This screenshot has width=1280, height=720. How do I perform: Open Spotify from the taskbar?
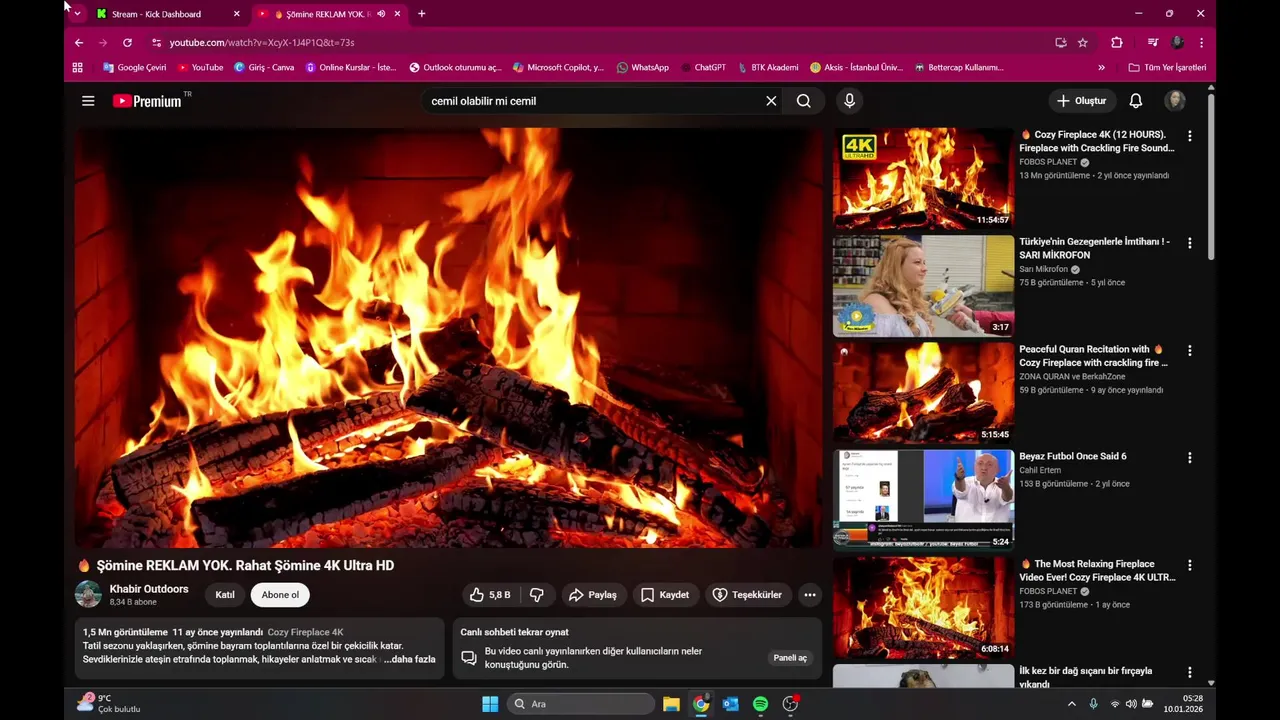pos(761,704)
